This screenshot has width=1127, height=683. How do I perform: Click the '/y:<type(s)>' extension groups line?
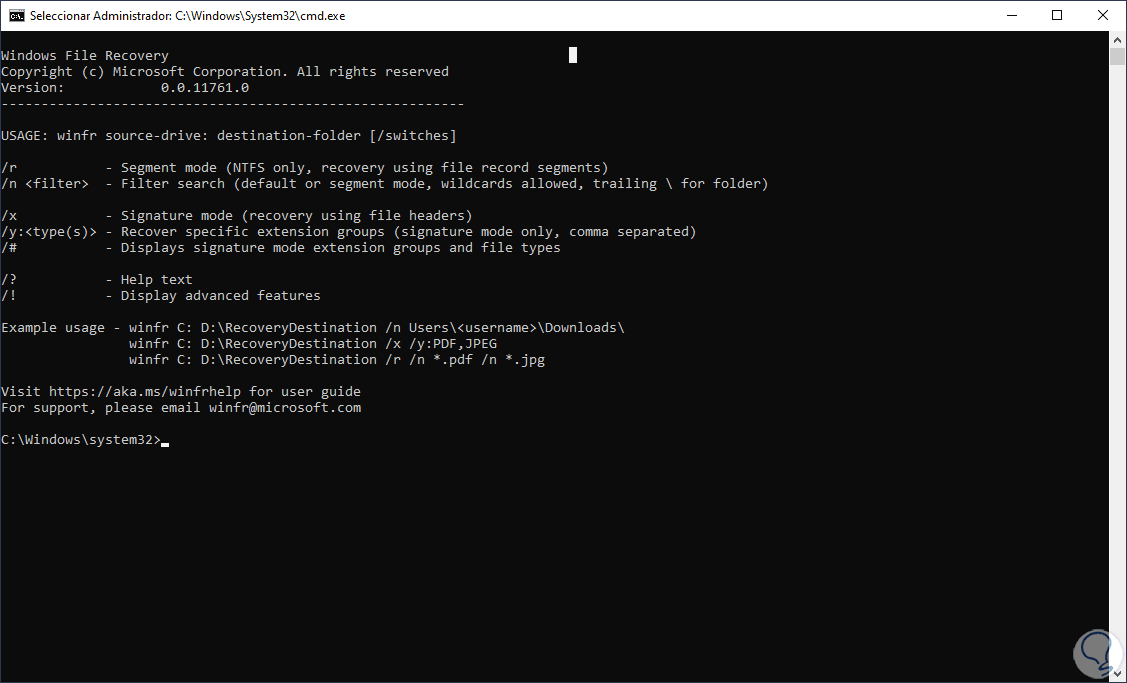coord(349,232)
